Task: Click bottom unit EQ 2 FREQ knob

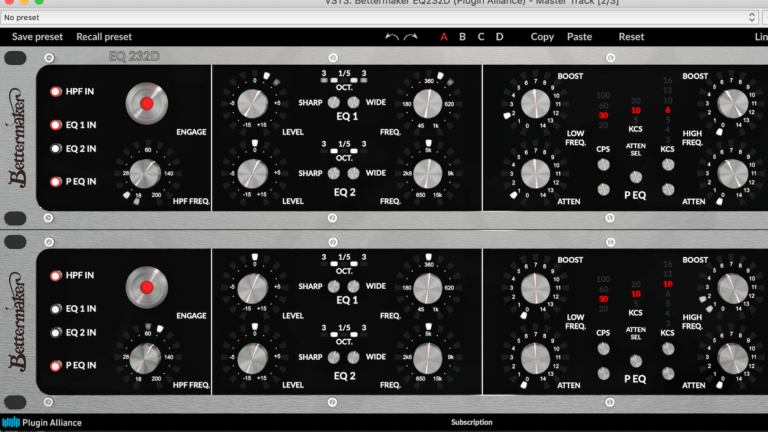Action: 428,358
